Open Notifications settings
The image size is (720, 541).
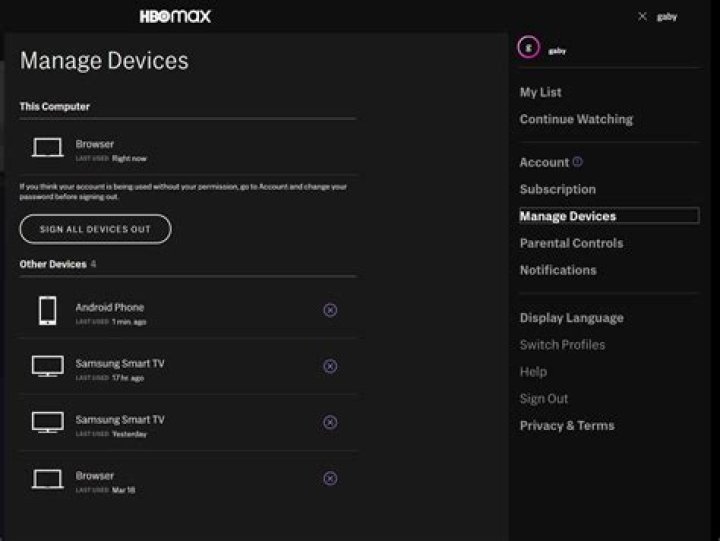point(558,270)
